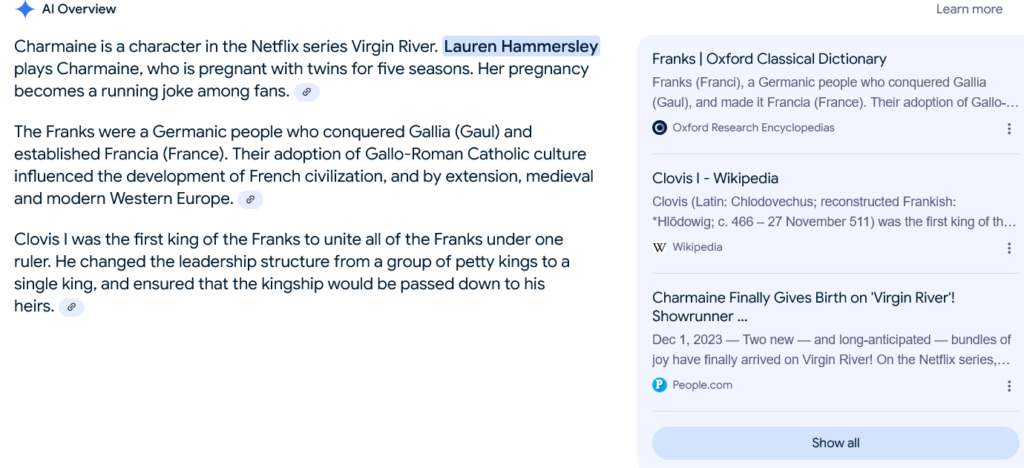Click the People.com favicon icon
The width and height of the screenshot is (1024, 468).
click(659, 385)
